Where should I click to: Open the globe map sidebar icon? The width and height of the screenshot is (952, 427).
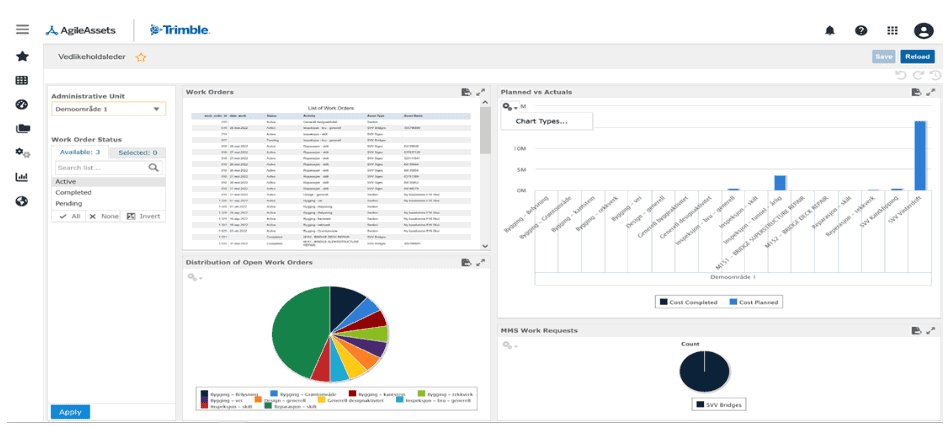pos(22,201)
